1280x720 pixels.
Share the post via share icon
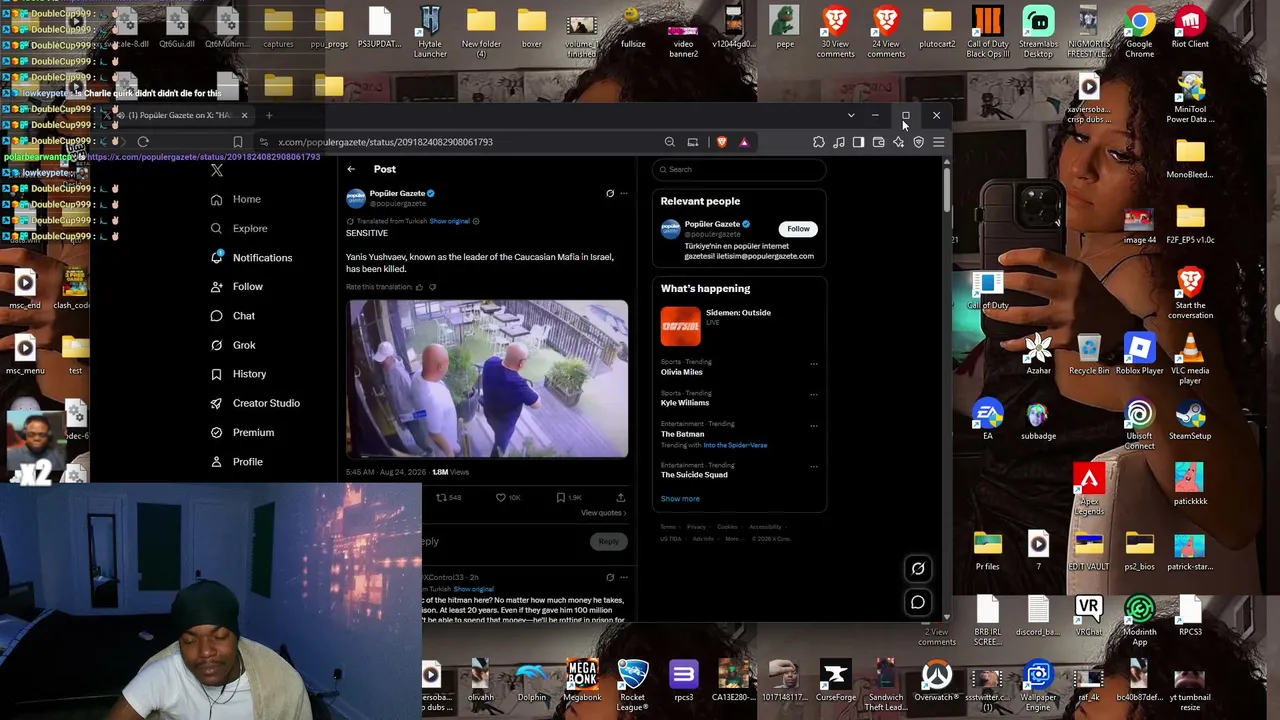[620, 497]
